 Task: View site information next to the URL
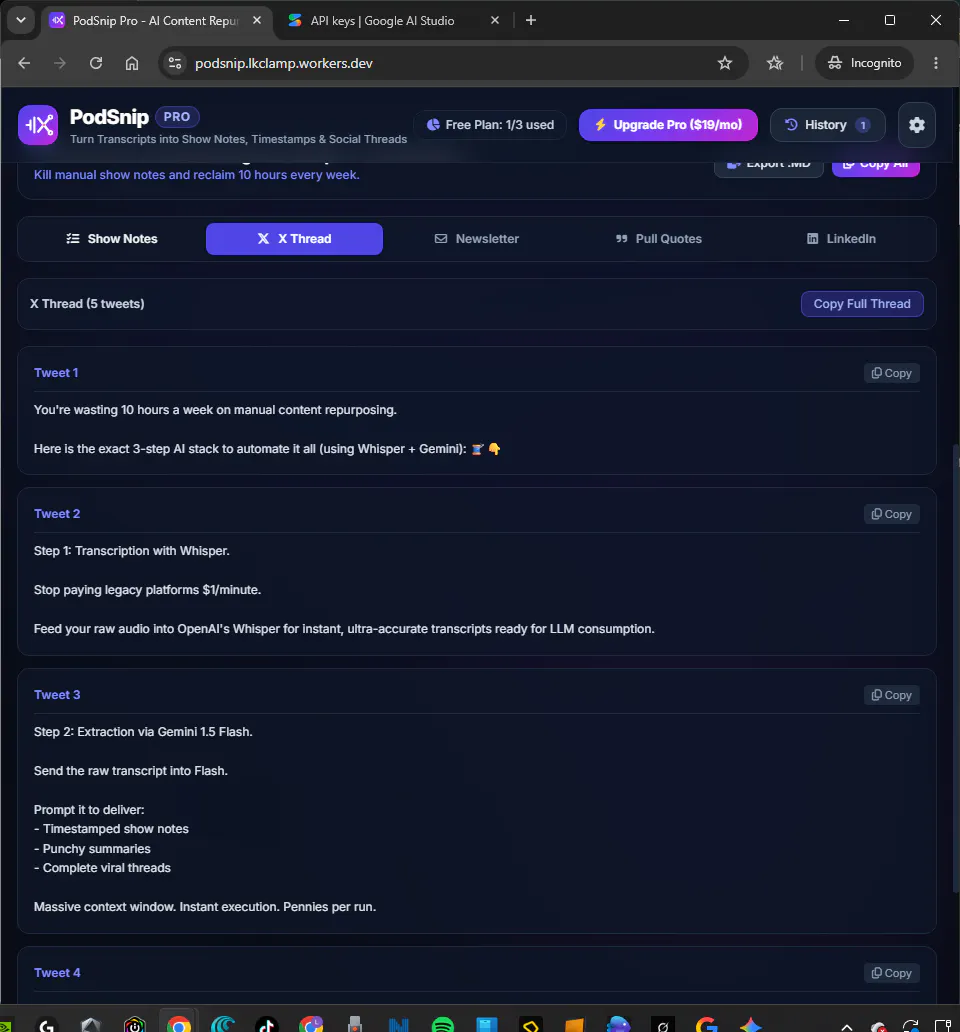coord(175,63)
